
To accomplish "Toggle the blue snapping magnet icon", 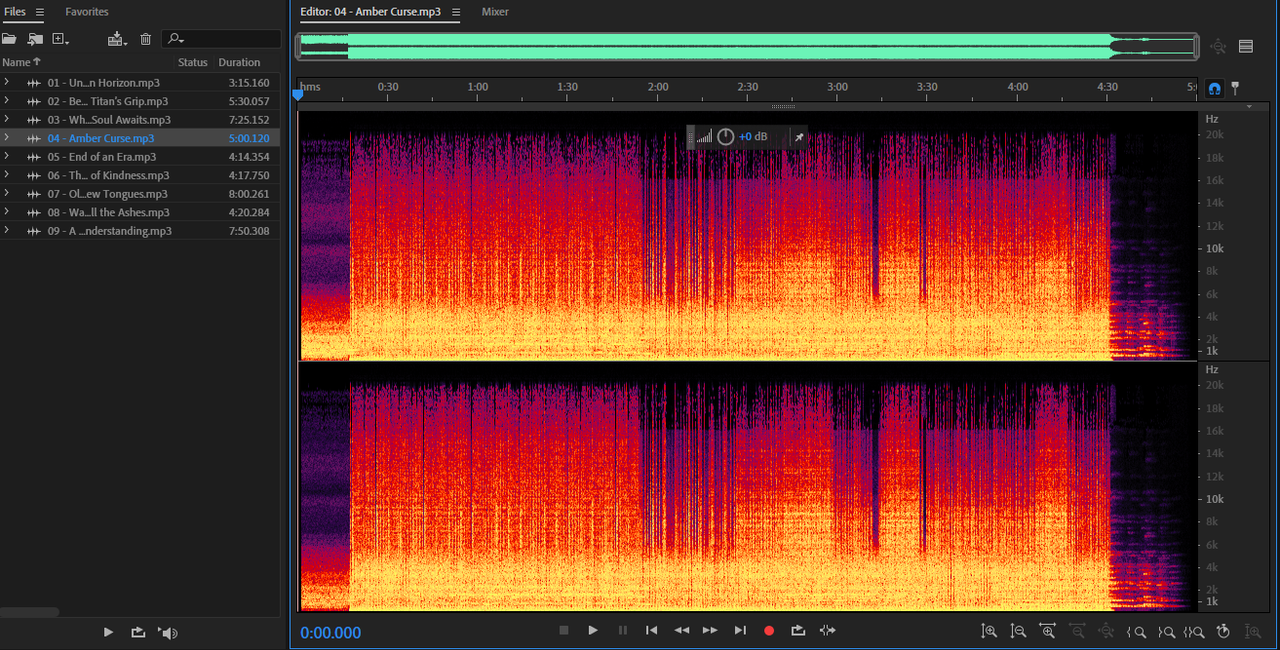I will point(1215,88).
